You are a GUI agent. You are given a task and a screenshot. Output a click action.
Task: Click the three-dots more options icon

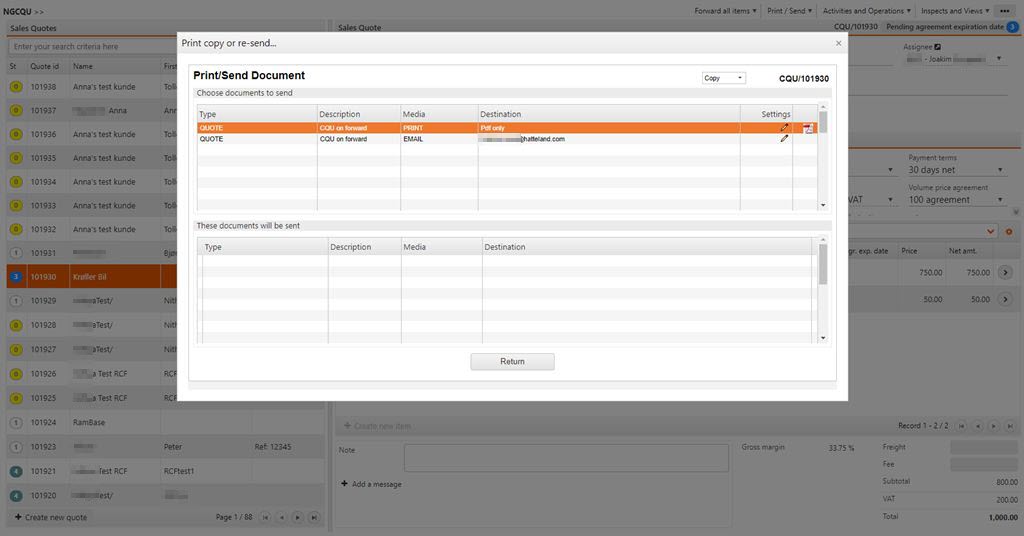point(1004,11)
